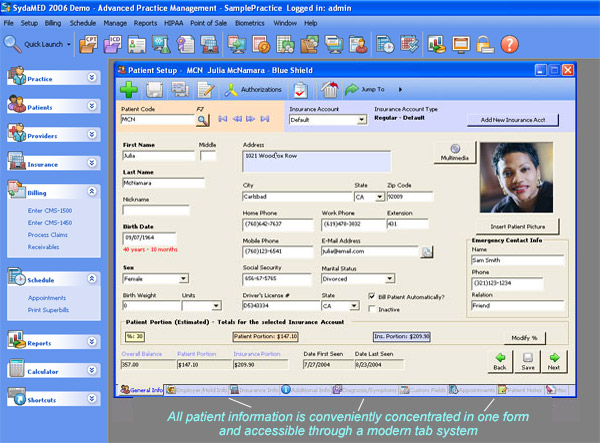The image size is (600, 443).
Task: Click the trash can delete icon
Action: click(329, 90)
